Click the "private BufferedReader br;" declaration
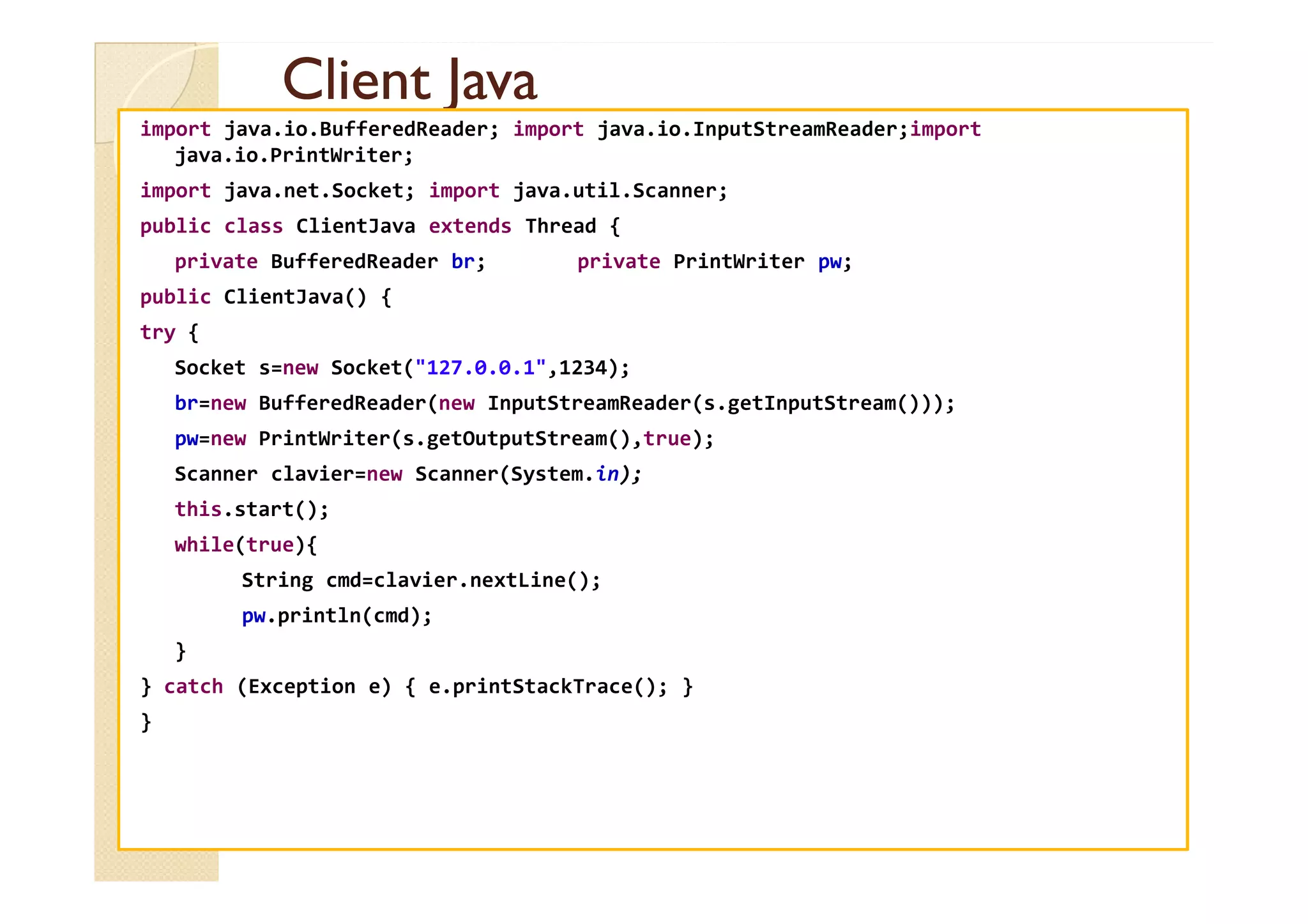Viewport: 1308px width, 924px height. pyautogui.click(x=330, y=262)
